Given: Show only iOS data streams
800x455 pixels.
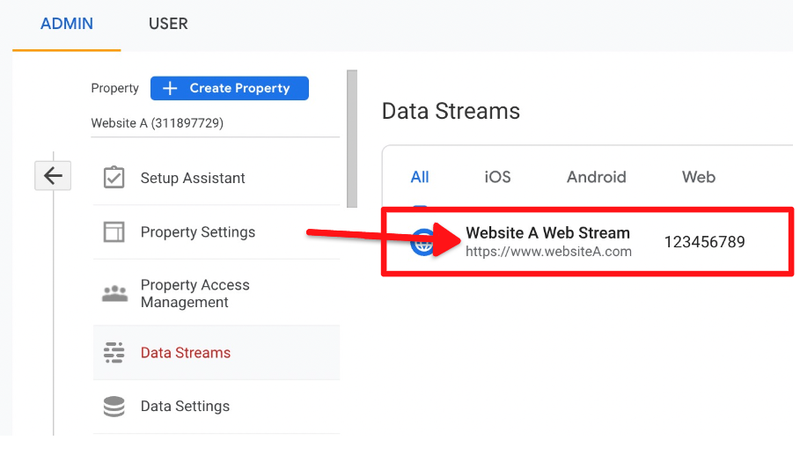Looking at the screenshot, I should (497, 177).
